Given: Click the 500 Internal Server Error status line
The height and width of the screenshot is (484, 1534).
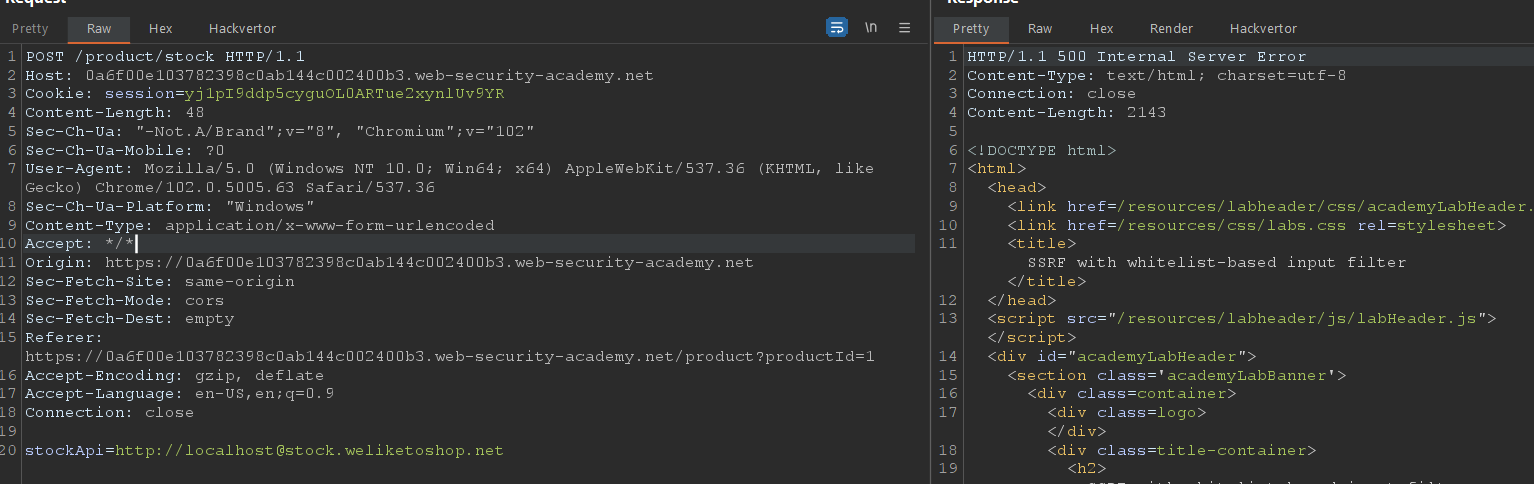Looking at the screenshot, I should (1136, 57).
